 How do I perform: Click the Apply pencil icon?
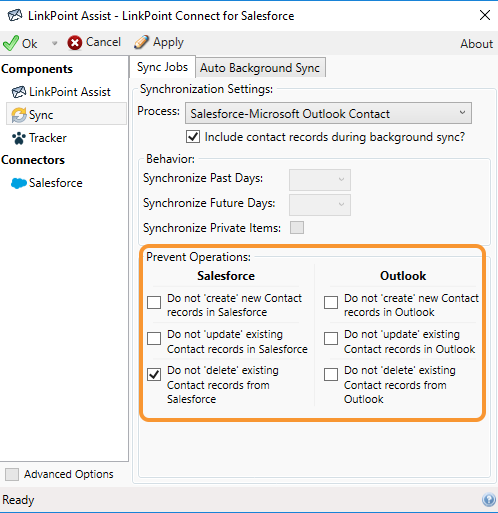coord(141,42)
